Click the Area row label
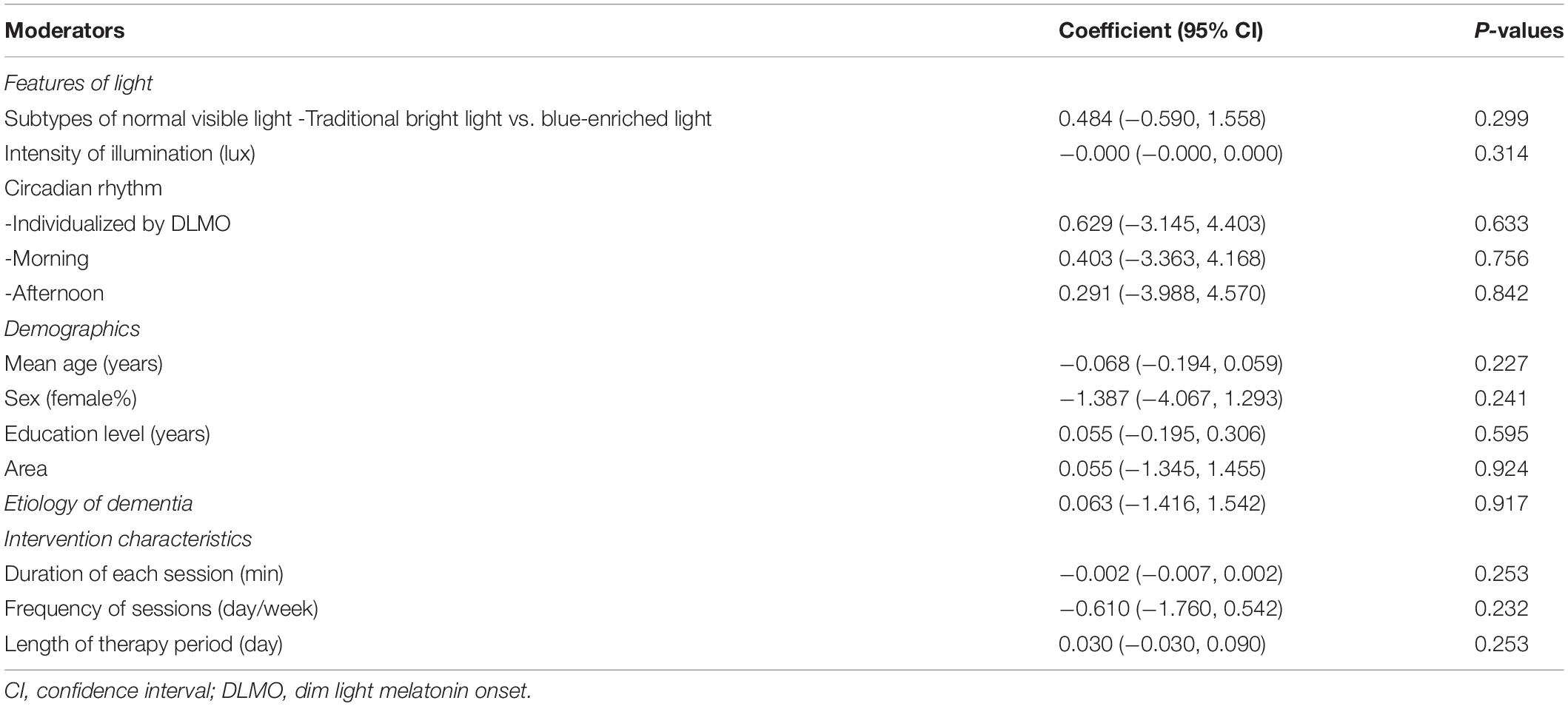 (26, 468)
